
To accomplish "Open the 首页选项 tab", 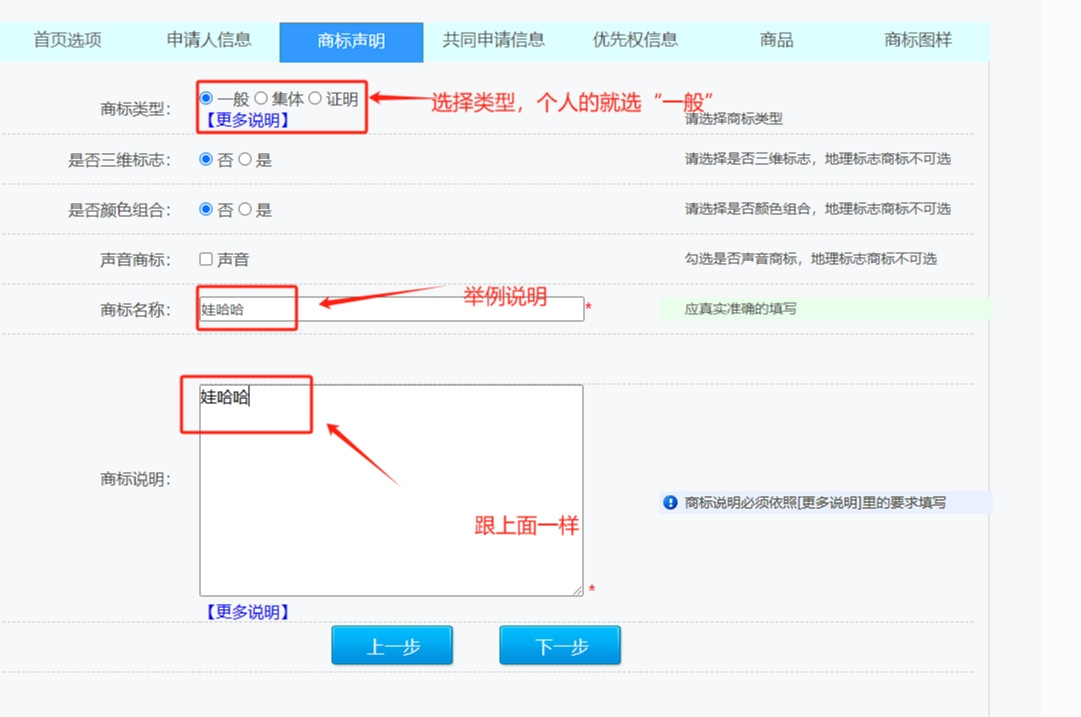I will point(67,41).
